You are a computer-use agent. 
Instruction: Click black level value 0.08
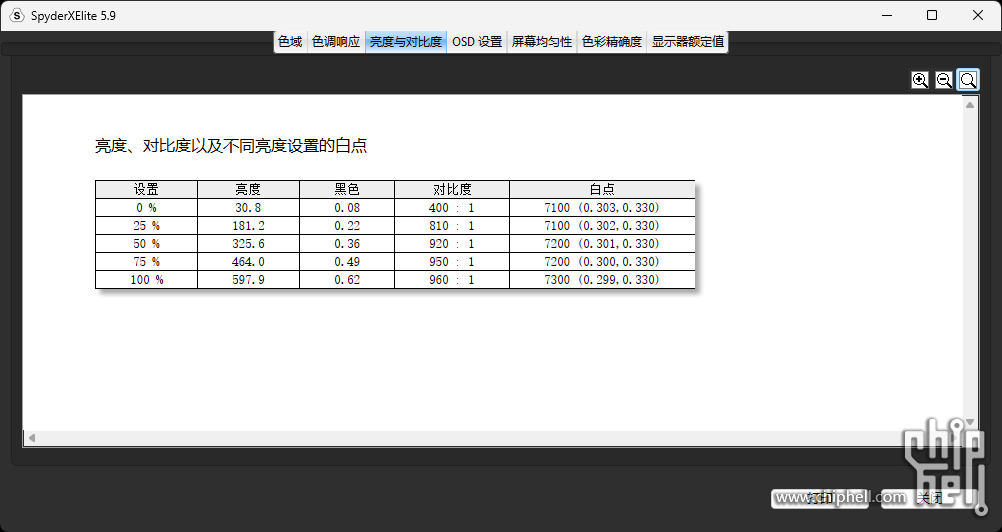coord(347,208)
